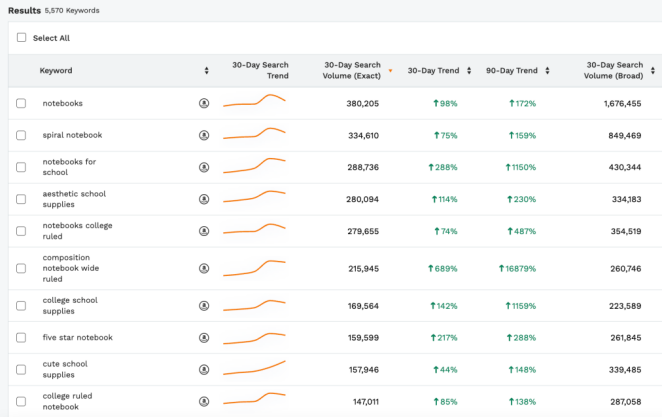
Task: Click the 30-Day Search Volume (Broad) header
Action: pos(614,71)
